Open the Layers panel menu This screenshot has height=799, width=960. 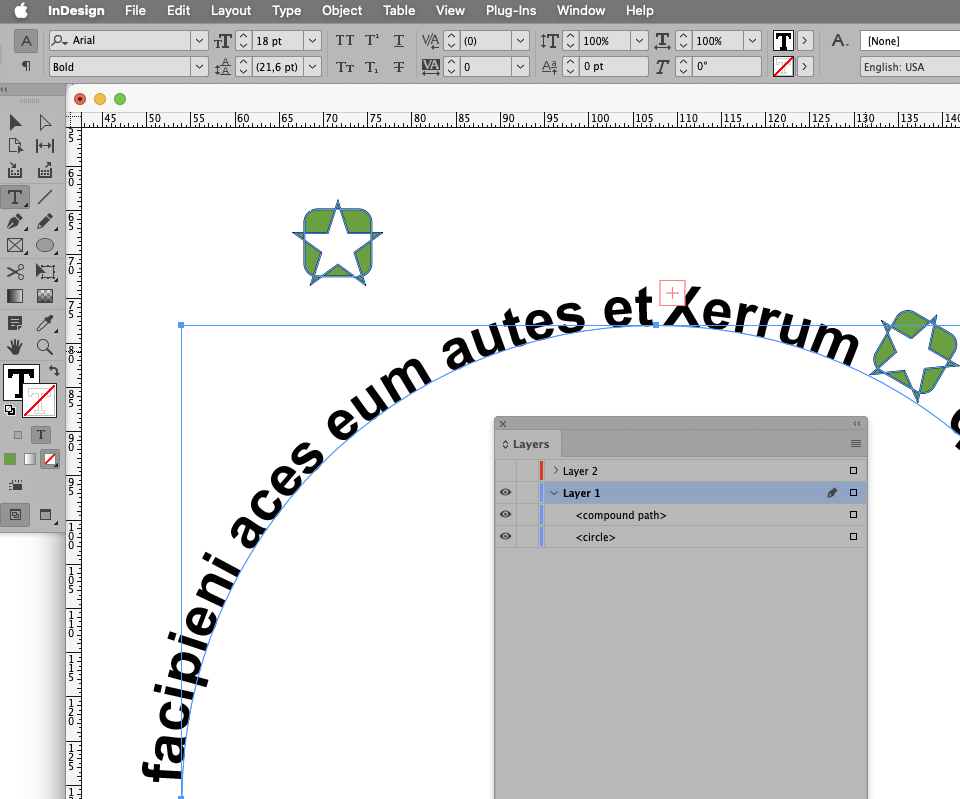[855, 443]
